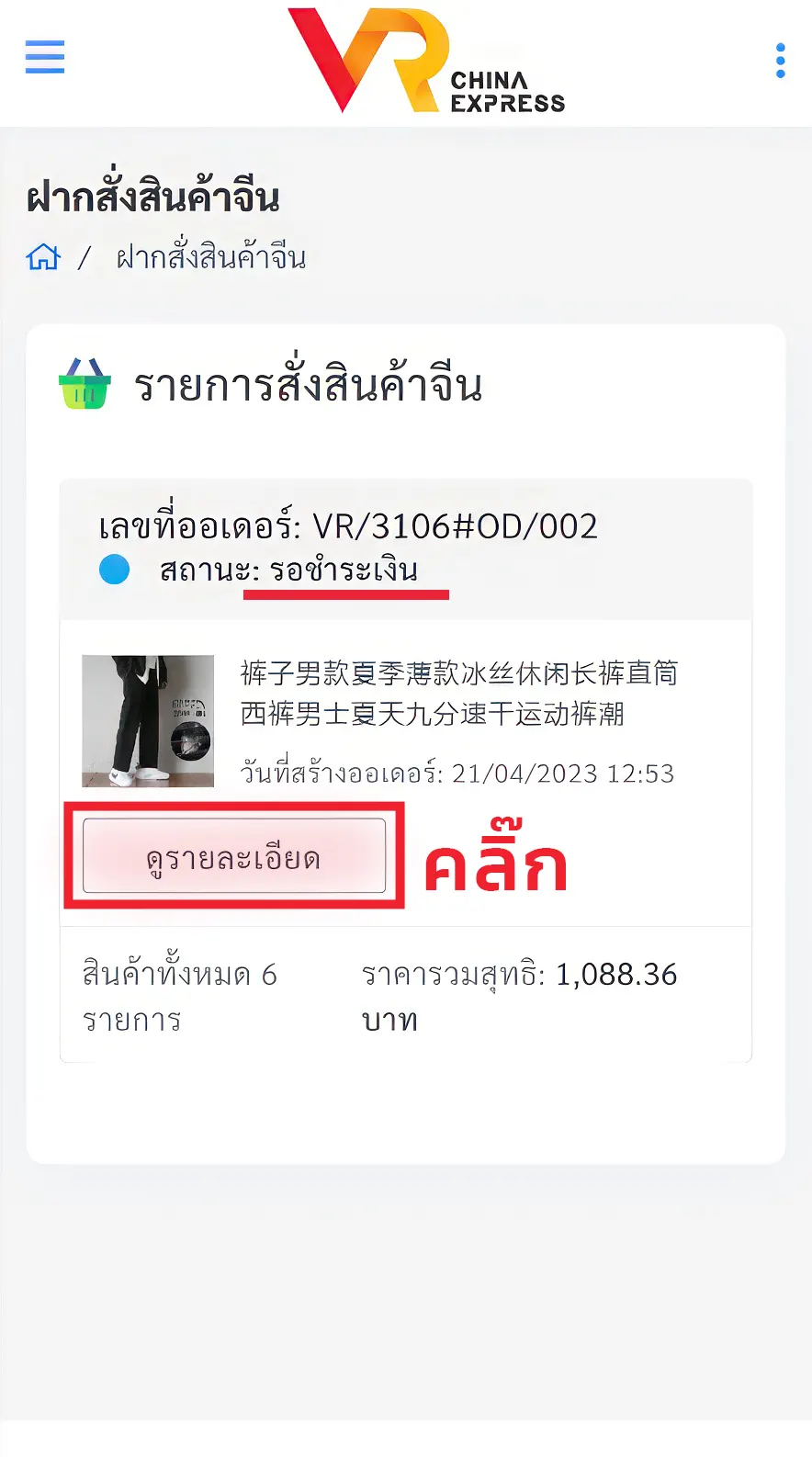
Task: Open the hamburger menu icon
Action: coord(45,57)
